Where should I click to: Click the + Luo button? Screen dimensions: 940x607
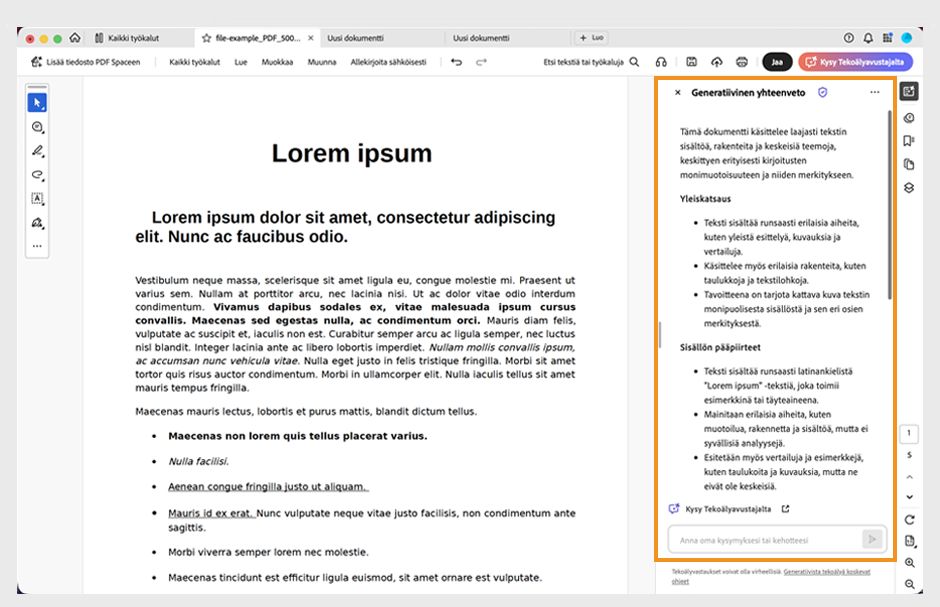pyautogui.click(x=591, y=38)
